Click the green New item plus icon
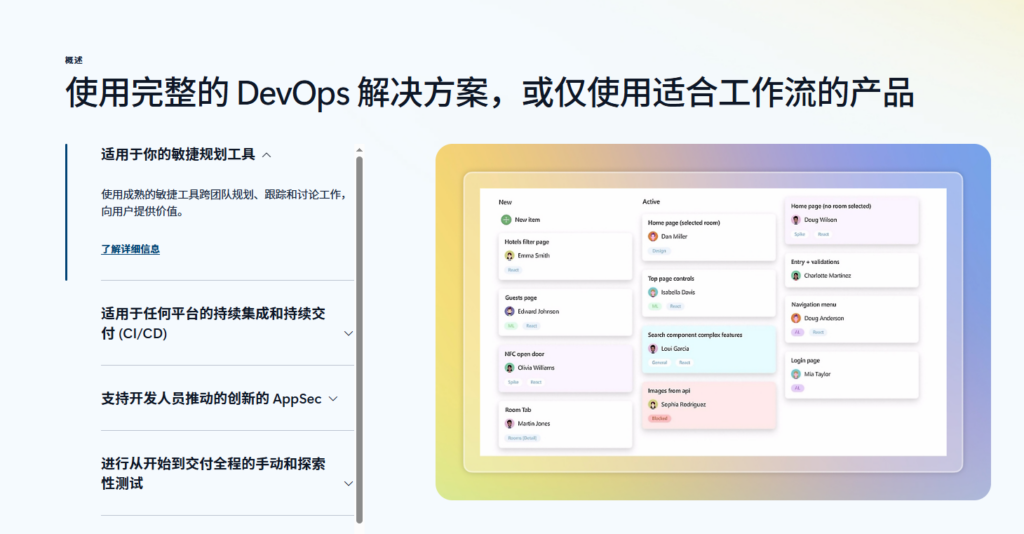Viewport: 1024px width, 534px height. (x=506, y=220)
